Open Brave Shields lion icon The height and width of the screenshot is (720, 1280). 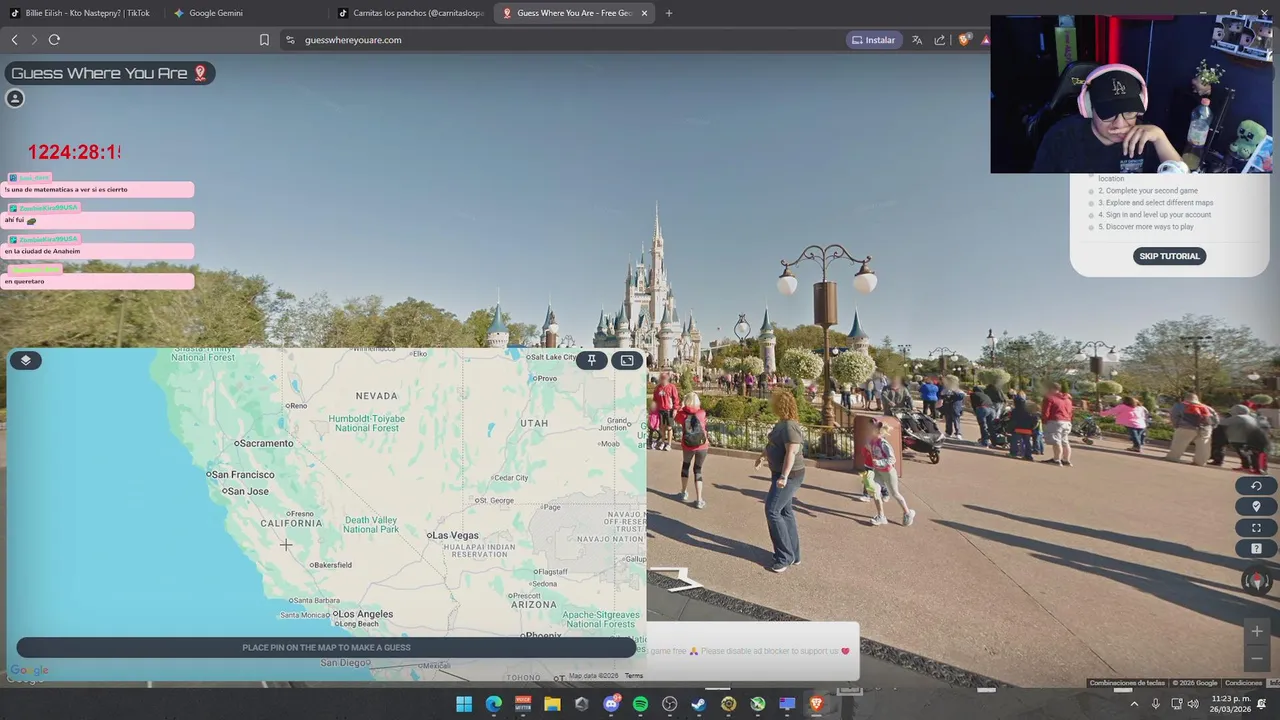pos(964,40)
